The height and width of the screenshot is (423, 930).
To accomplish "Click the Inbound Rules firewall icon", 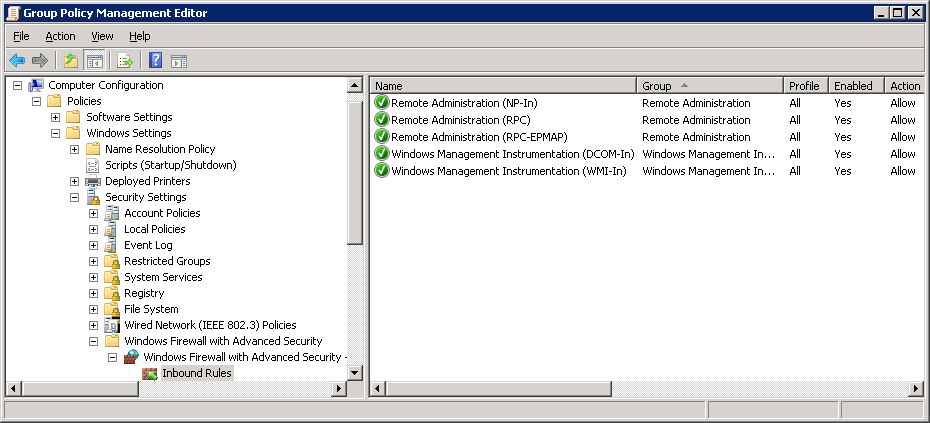I will [150, 374].
